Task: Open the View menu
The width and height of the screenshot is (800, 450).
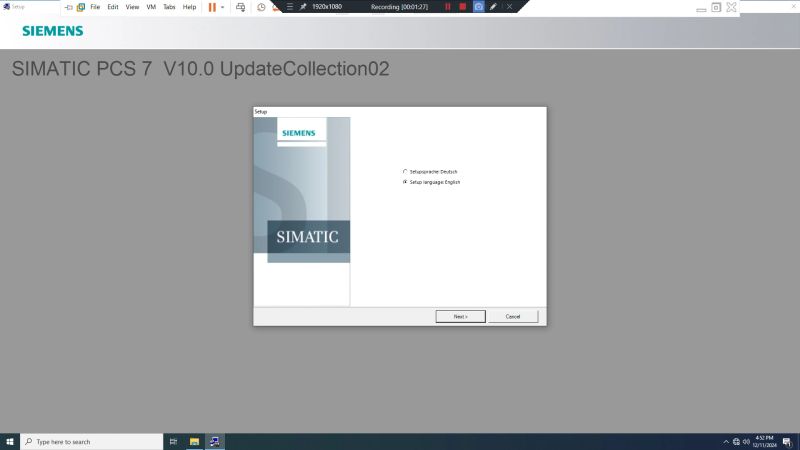Action: coord(132,7)
